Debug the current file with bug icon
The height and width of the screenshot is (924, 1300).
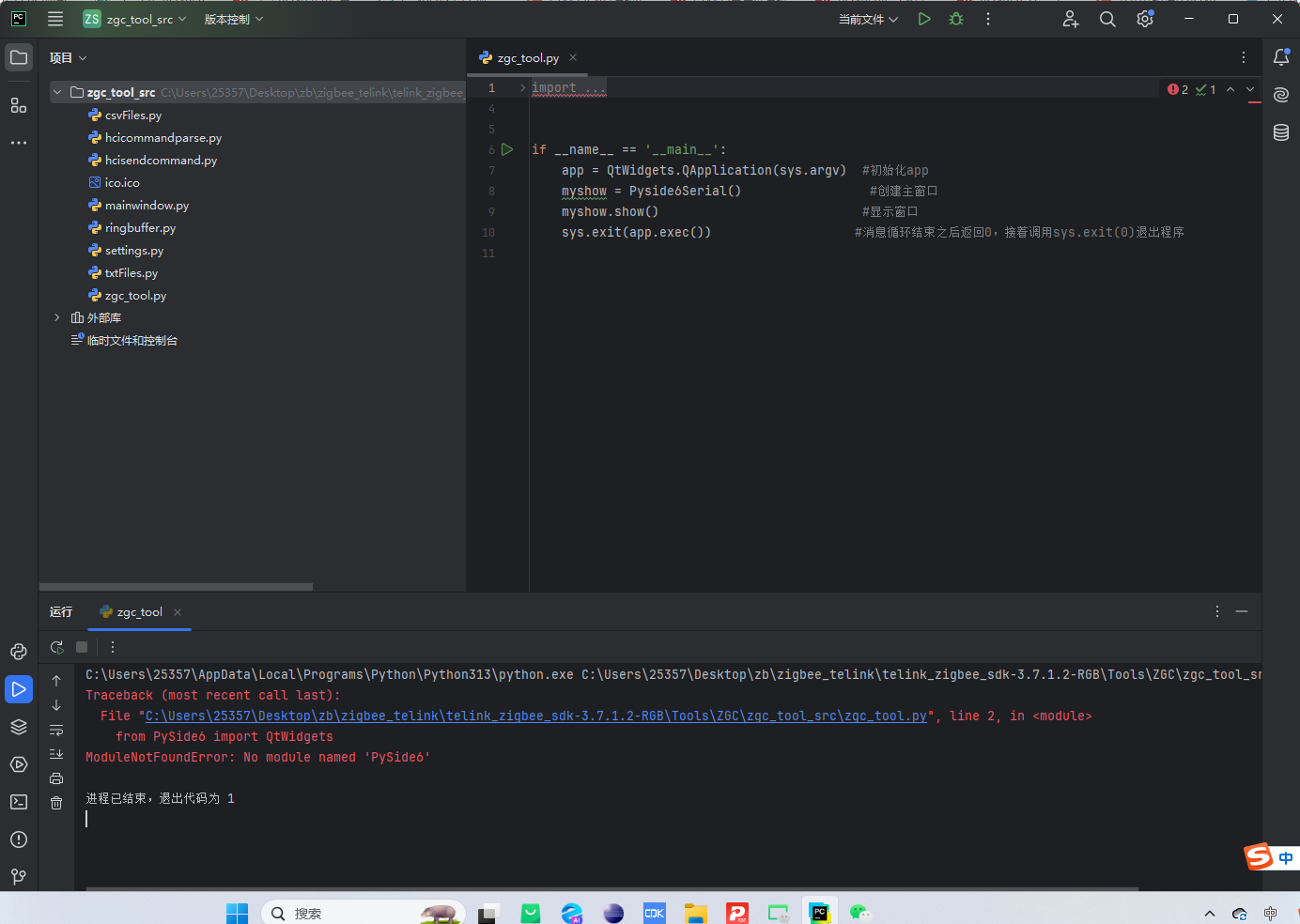[956, 19]
